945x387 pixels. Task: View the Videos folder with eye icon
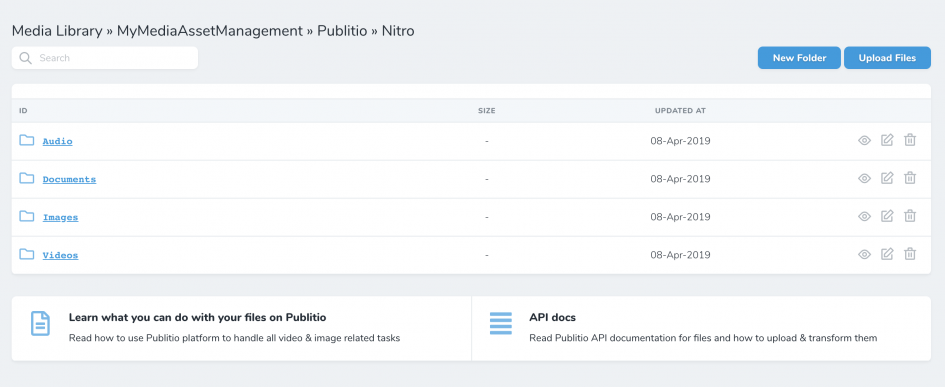pyautogui.click(x=864, y=254)
